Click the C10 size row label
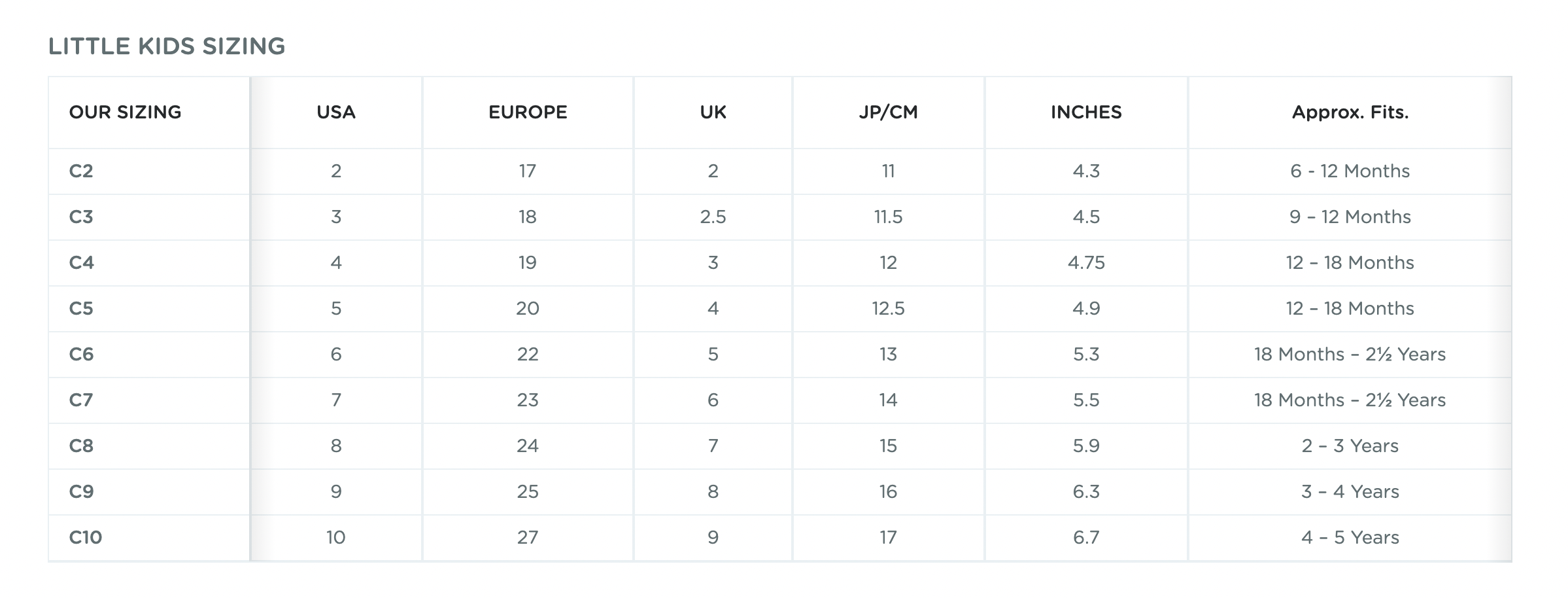The width and height of the screenshot is (1568, 598). (86, 538)
